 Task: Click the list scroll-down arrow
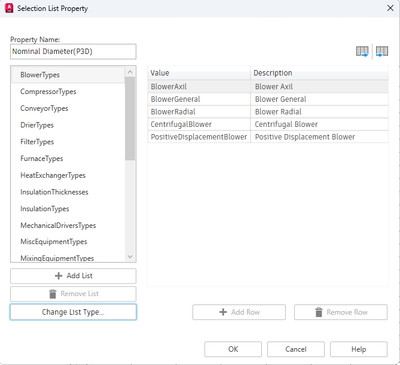tap(130, 257)
